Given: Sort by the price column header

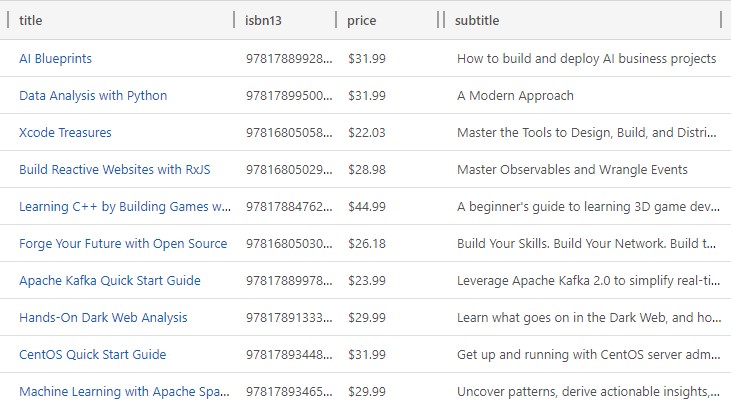Looking at the screenshot, I should (x=361, y=20).
